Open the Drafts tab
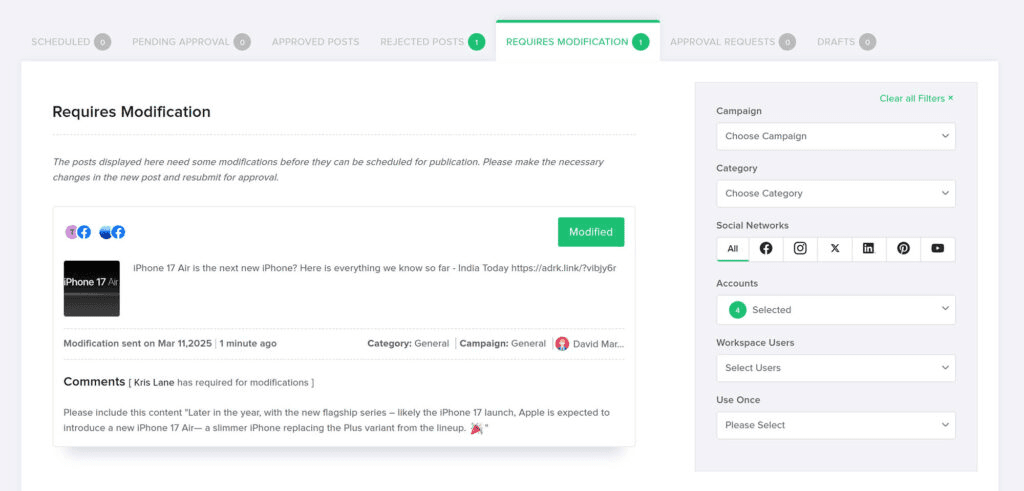The image size is (1024, 491). click(846, 42)
